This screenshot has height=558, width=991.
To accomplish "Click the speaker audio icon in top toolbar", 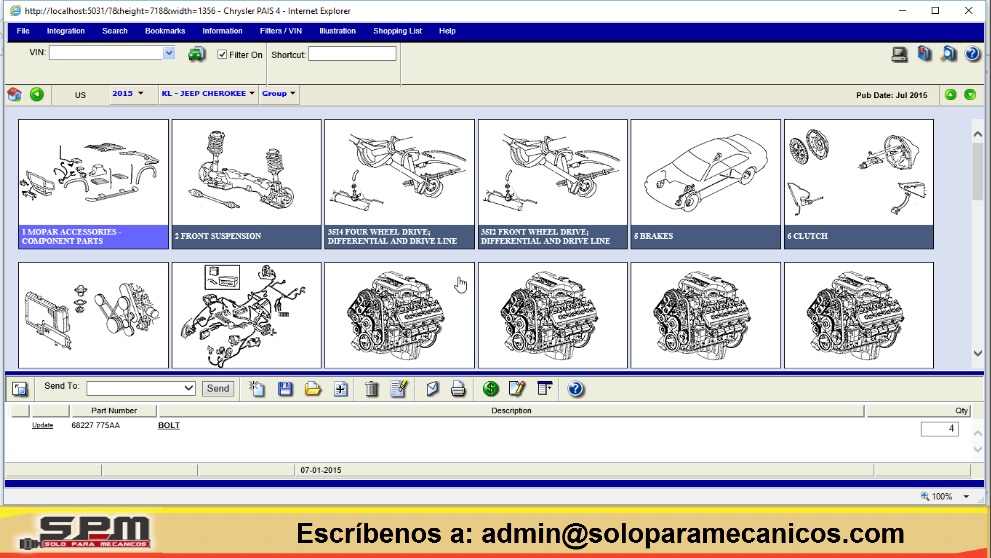I will 949,54.
